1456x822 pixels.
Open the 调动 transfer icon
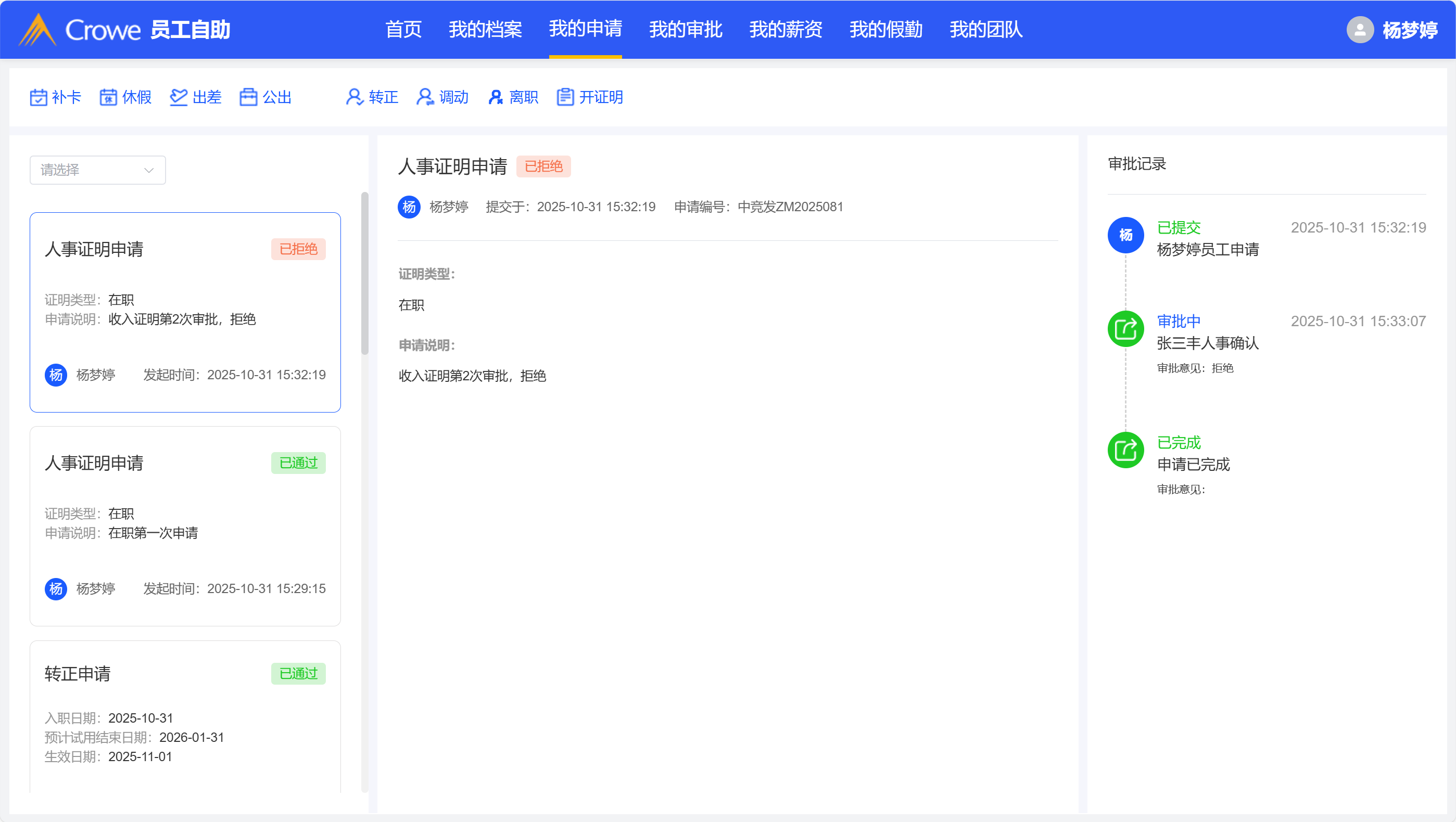pos(424,97)
